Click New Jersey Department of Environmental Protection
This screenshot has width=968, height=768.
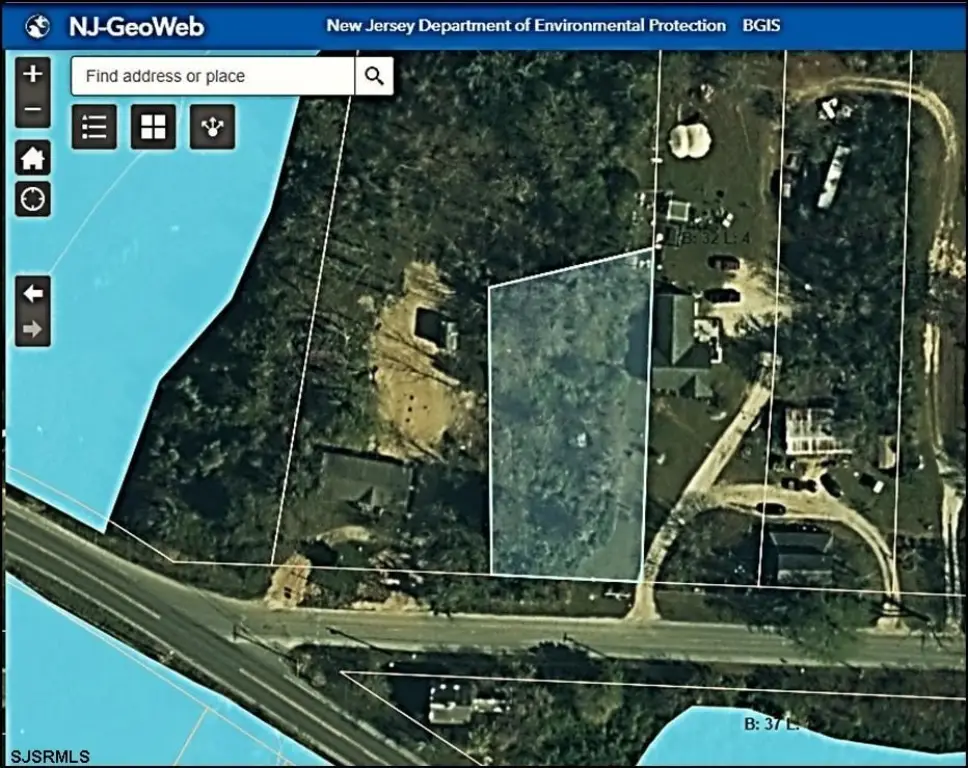pyautogui.click(x=526, y=25)
